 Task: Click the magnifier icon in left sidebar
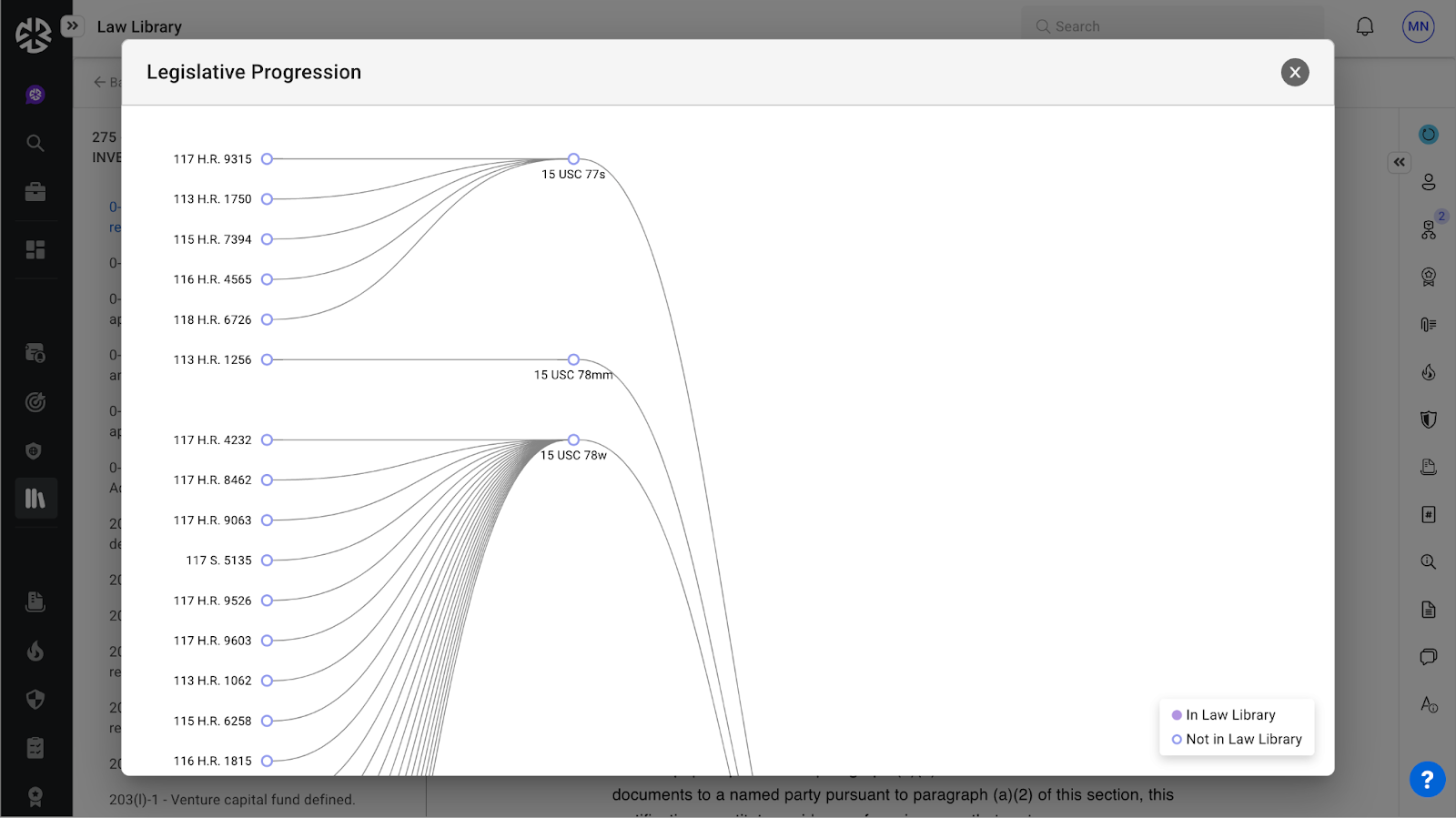(35, 143)
